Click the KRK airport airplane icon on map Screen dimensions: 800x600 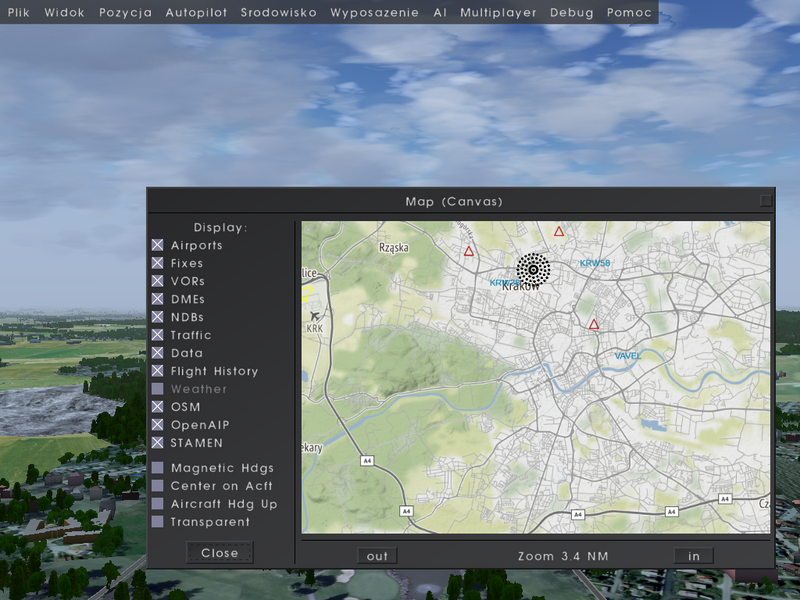[x=315, y=316]
